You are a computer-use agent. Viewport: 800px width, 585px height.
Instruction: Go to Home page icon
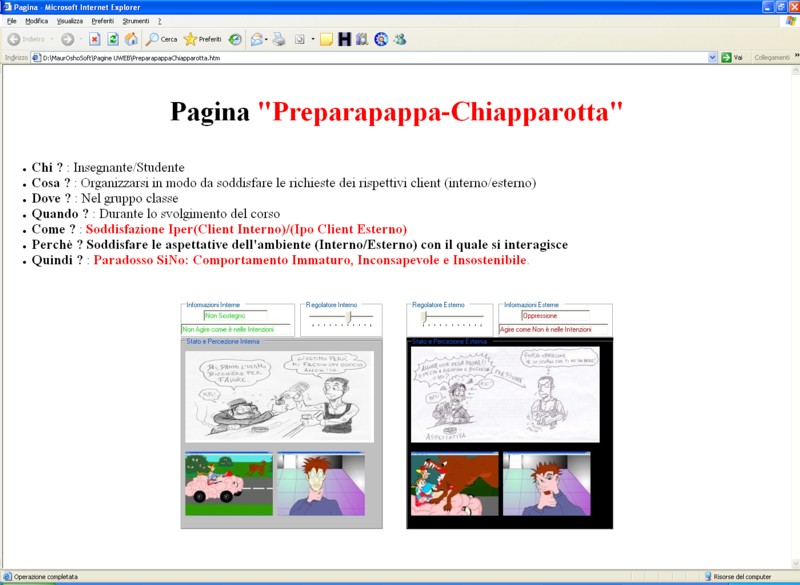click(131, 39)
